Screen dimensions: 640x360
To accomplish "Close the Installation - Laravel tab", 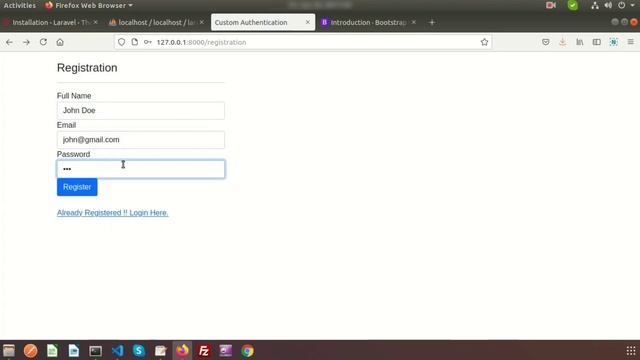I will [x=96, y=22].
